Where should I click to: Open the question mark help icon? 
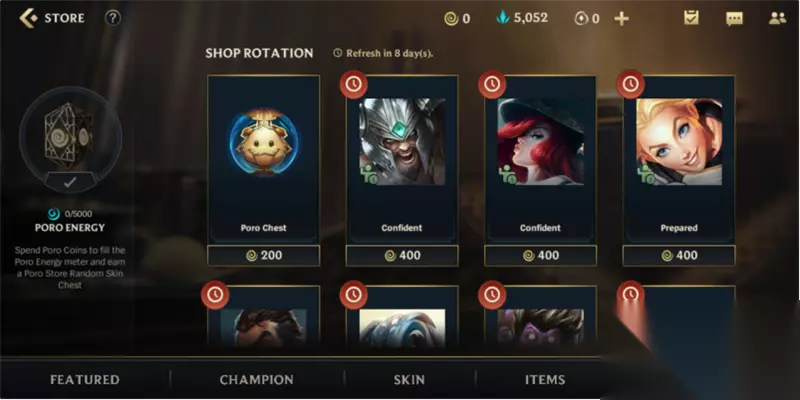(113, 18)
